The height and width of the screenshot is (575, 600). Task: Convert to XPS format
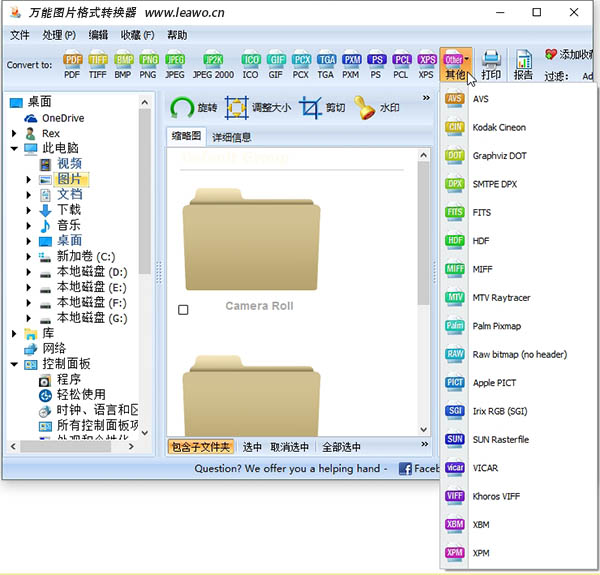tap(426, 64)
